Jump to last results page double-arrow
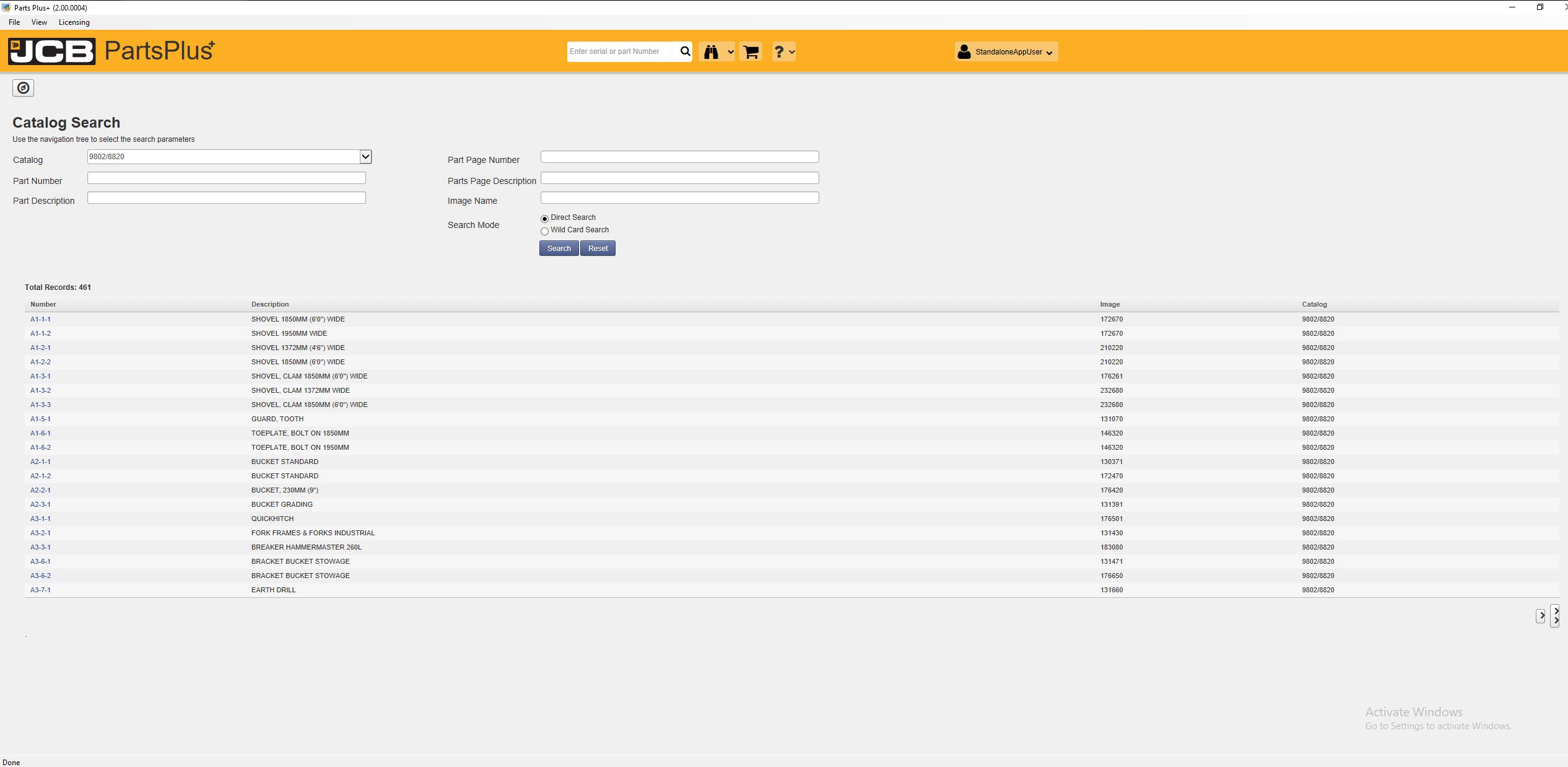The width and height of the screenshot is (1568, 767). 1555,616
